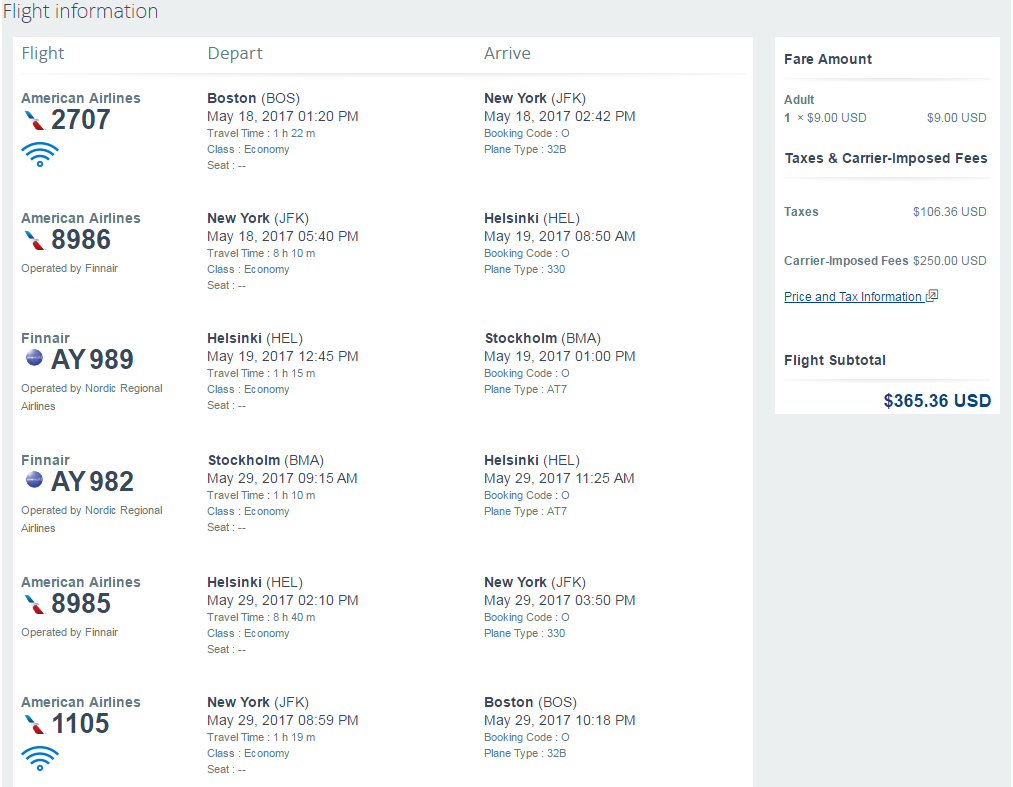Click American Airlines logo beside 1105
This screenshot has width=1013, height=787.
[35, 724]
